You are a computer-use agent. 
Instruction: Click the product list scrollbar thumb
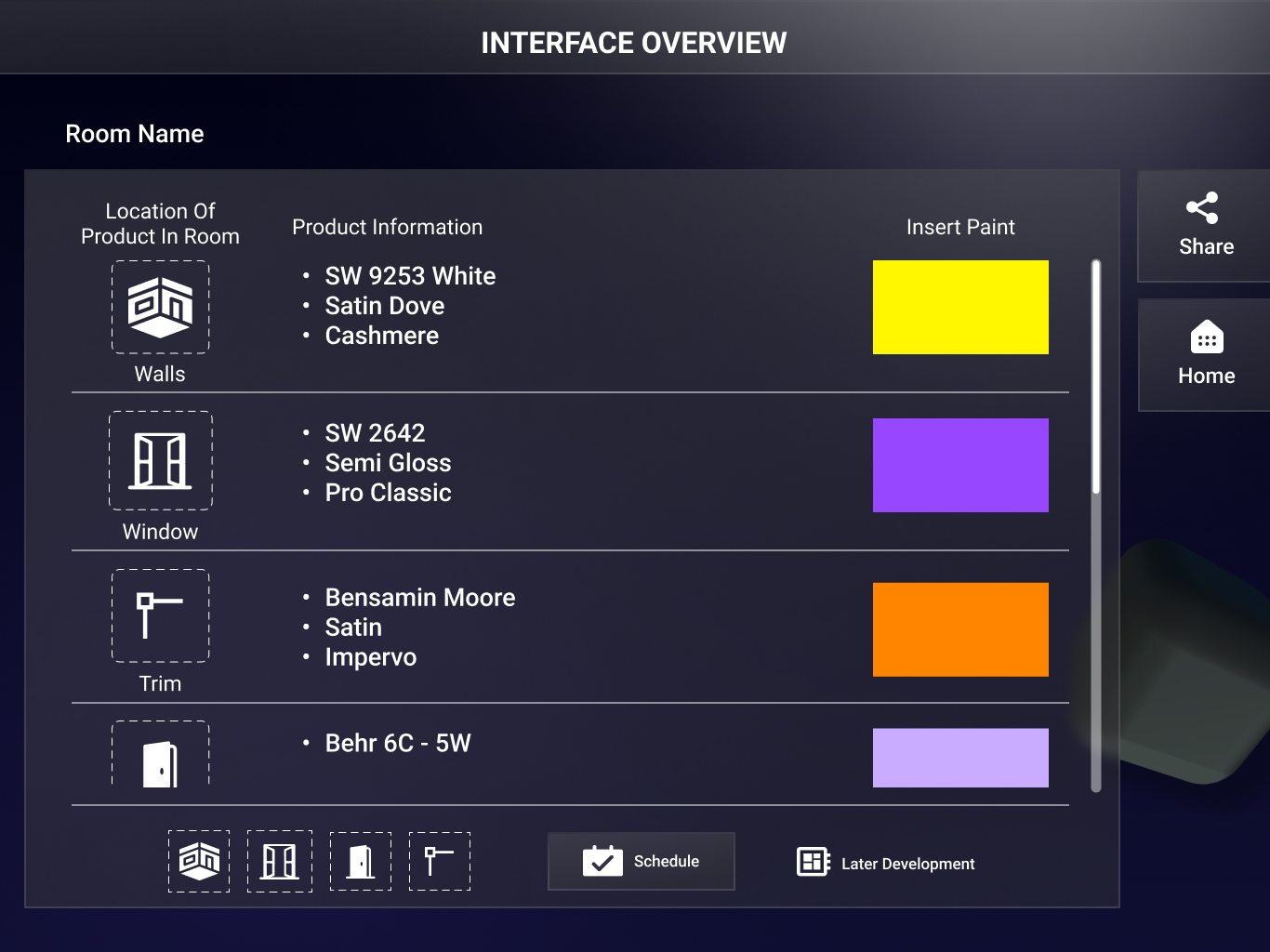click(x=1096, y=377)
